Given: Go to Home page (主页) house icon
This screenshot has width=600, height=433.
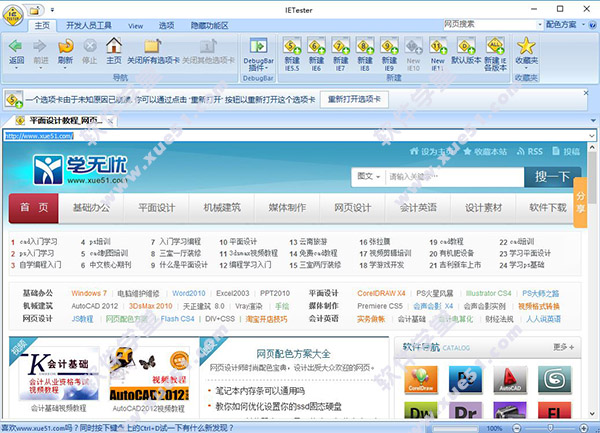Looking at the screenshot, I should (114, 46).
